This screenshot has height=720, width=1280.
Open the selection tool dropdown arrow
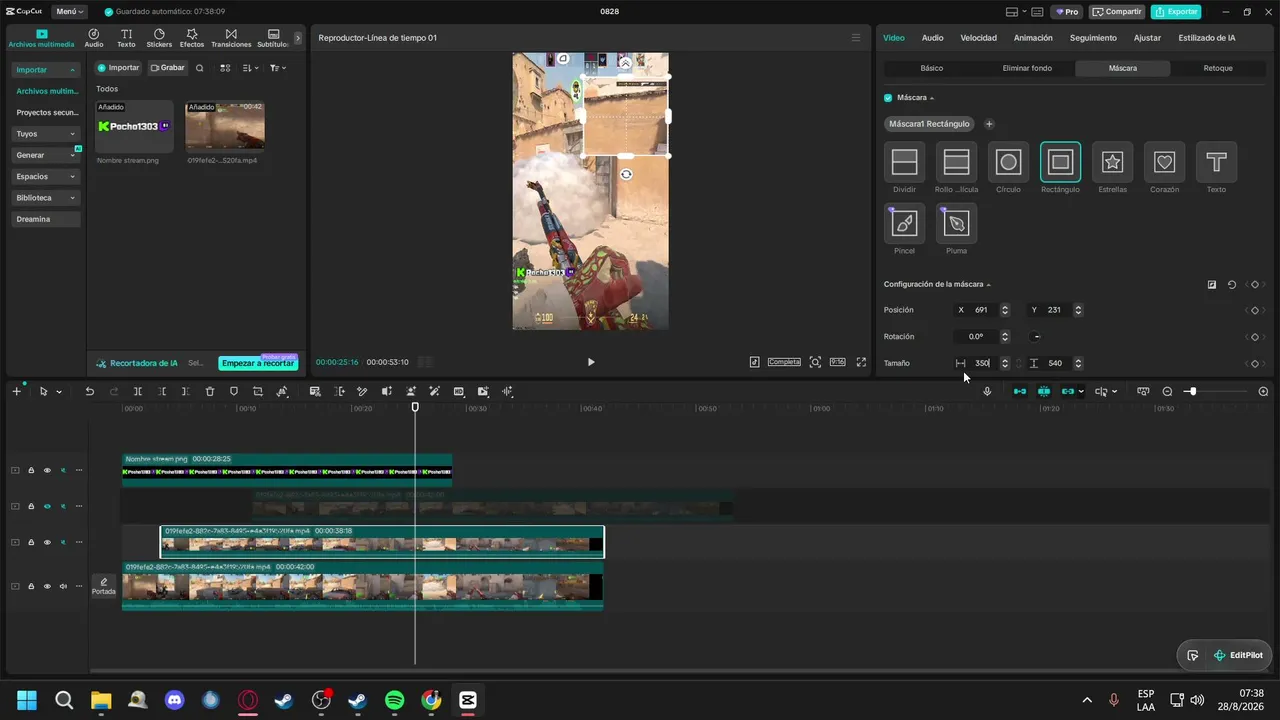coord(59,392)
